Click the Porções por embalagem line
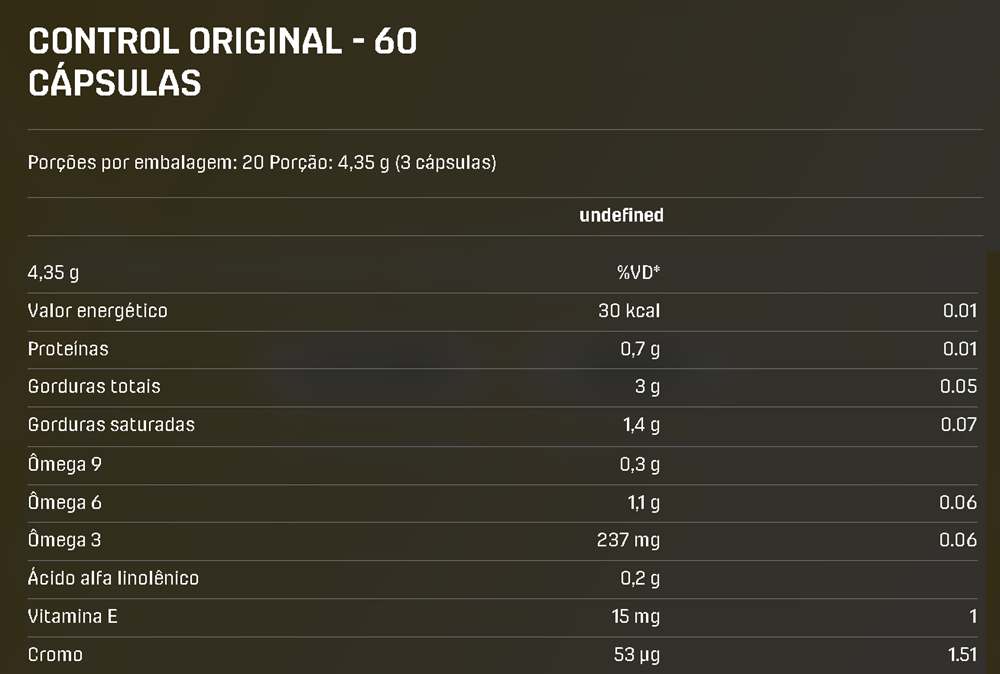 (x=262, y=163)
